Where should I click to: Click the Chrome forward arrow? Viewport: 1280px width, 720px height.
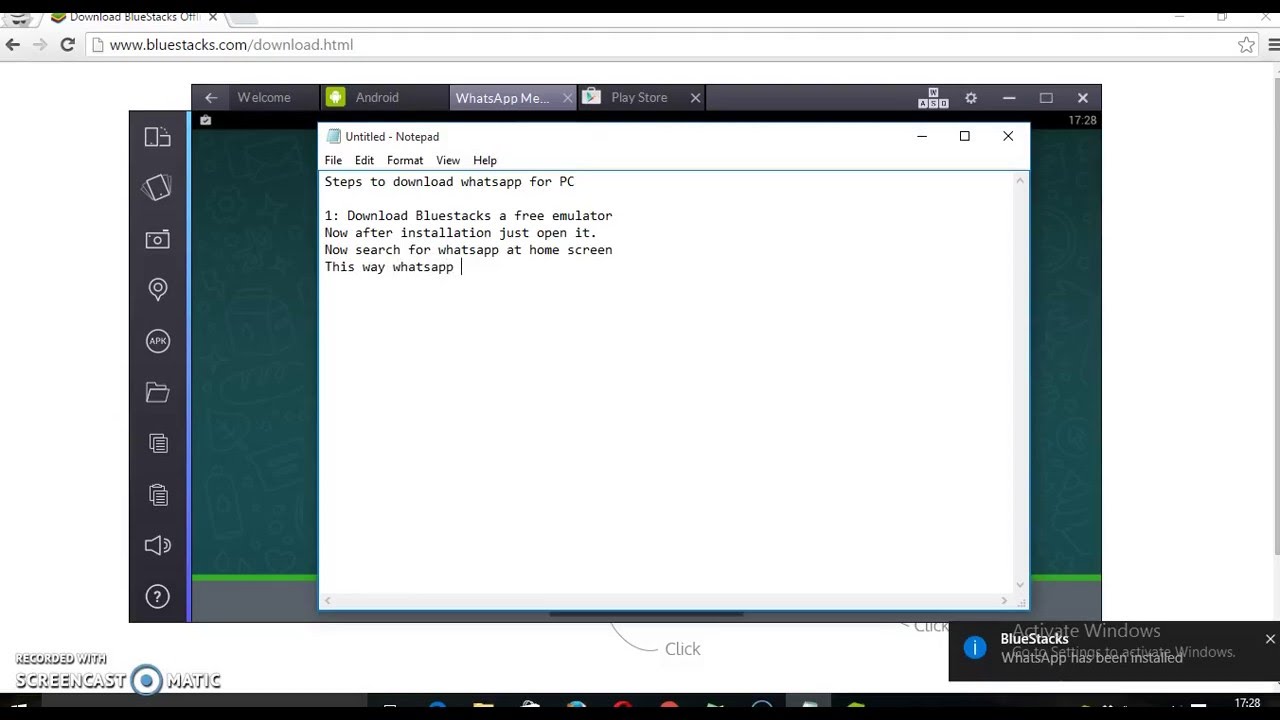[40, 44]
